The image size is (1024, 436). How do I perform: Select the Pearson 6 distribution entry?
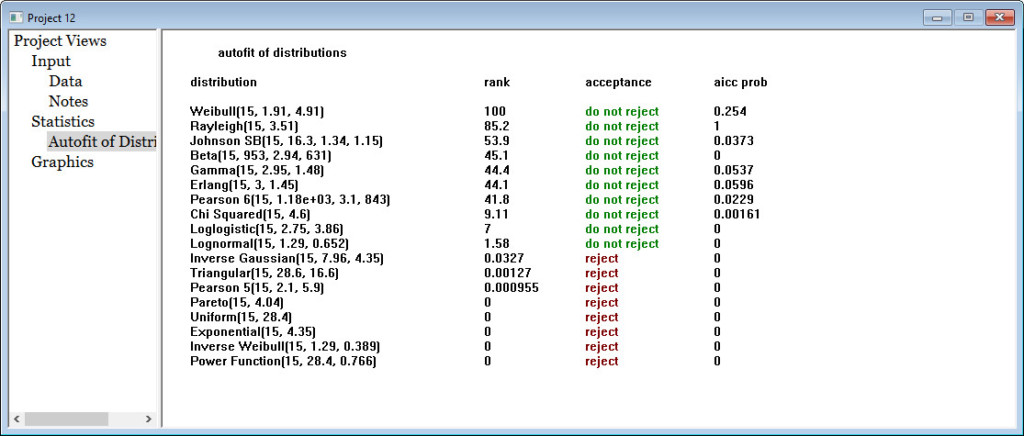[290, 200]
